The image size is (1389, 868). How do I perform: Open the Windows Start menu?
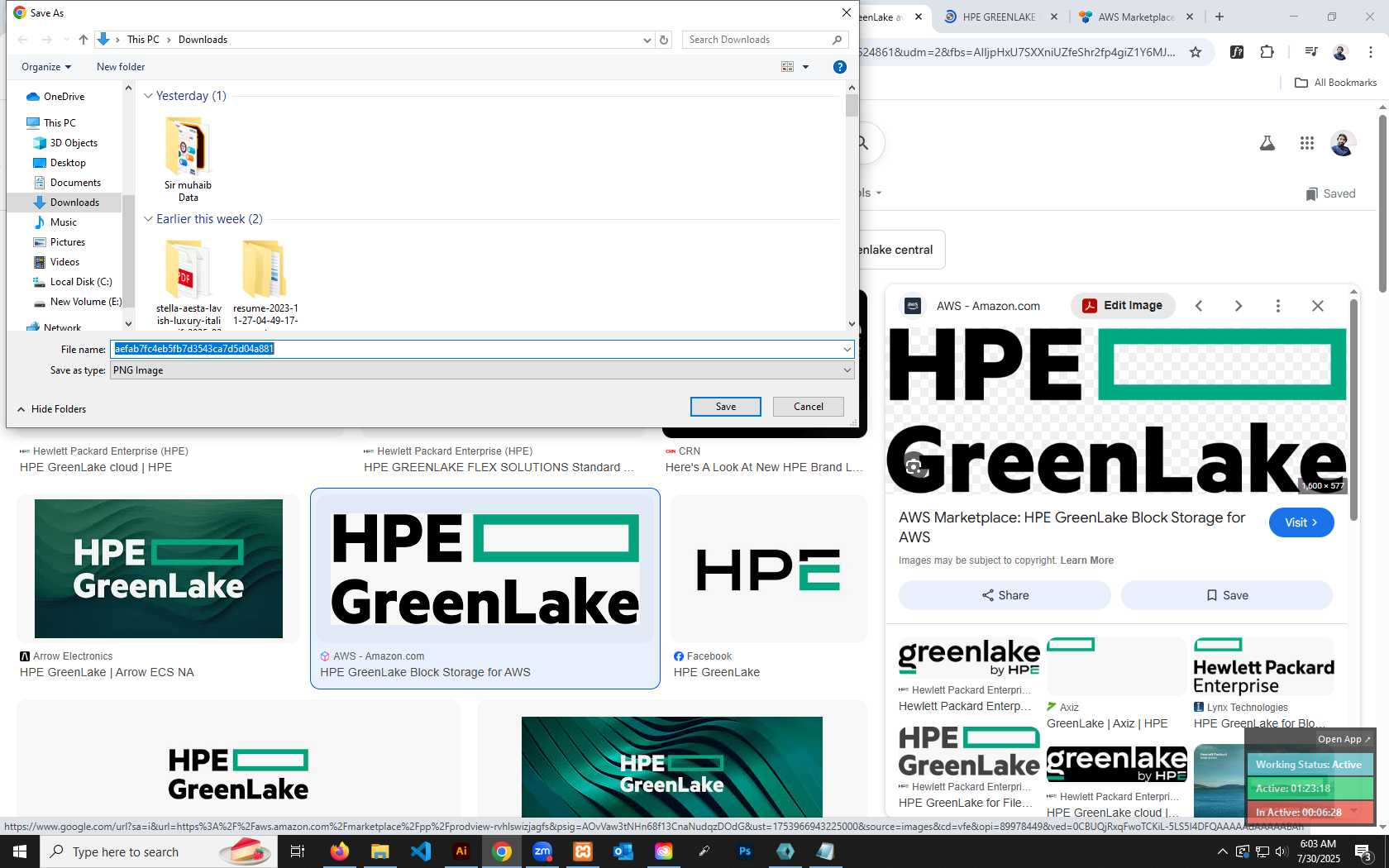click(x=20, y=851)
